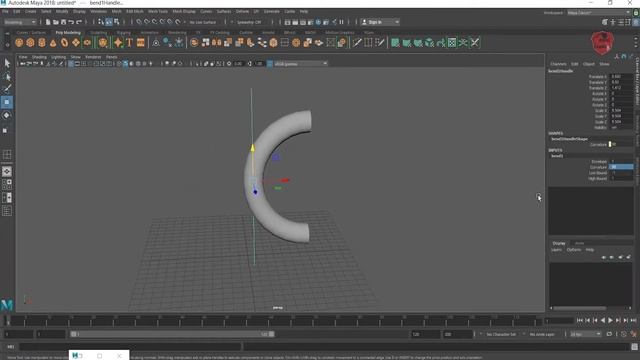Create a polygon cone from the shelf
The width and height of the screenshot is (640, 360).
click(53, 42)
